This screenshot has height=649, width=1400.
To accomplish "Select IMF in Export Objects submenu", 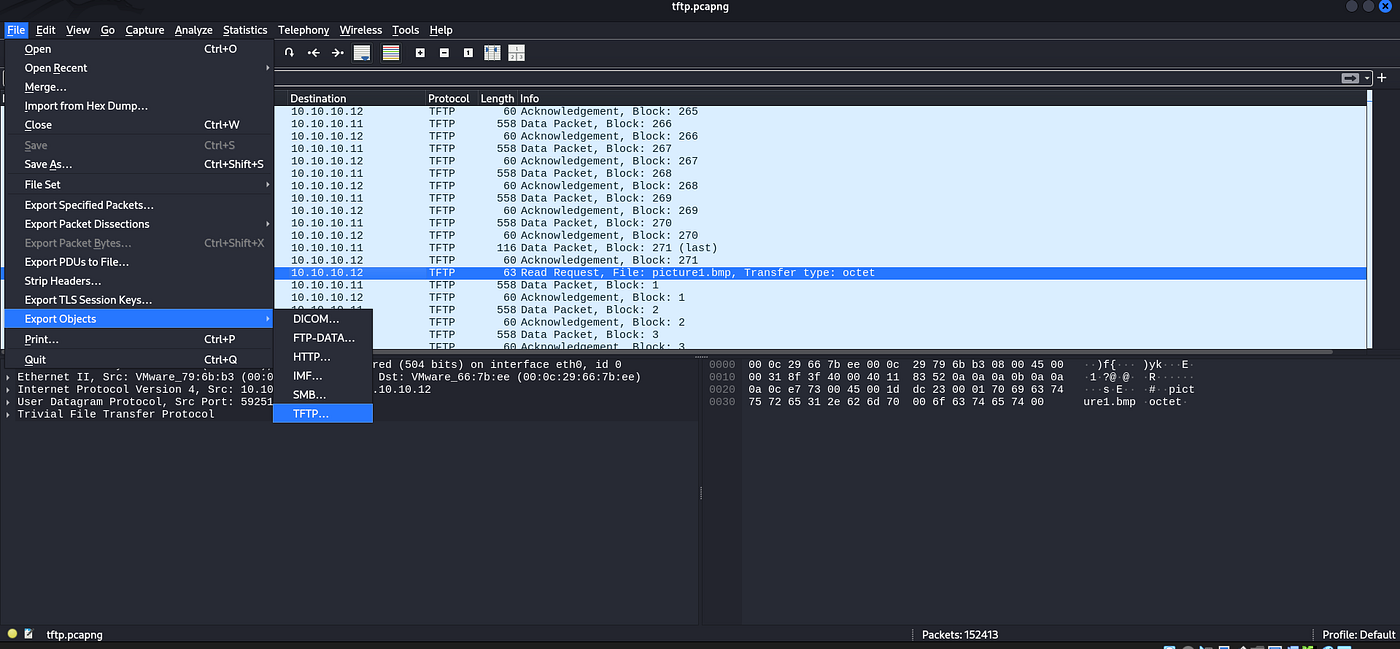I will 323,376.
